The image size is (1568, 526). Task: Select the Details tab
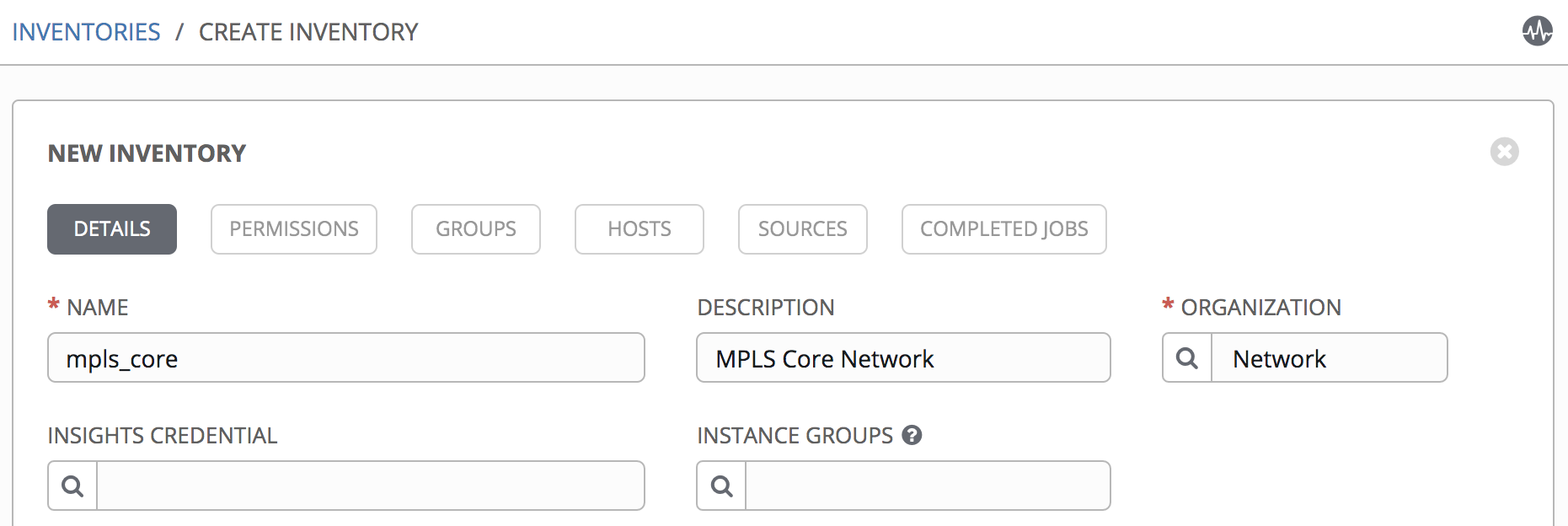click(x=112, y=229)
